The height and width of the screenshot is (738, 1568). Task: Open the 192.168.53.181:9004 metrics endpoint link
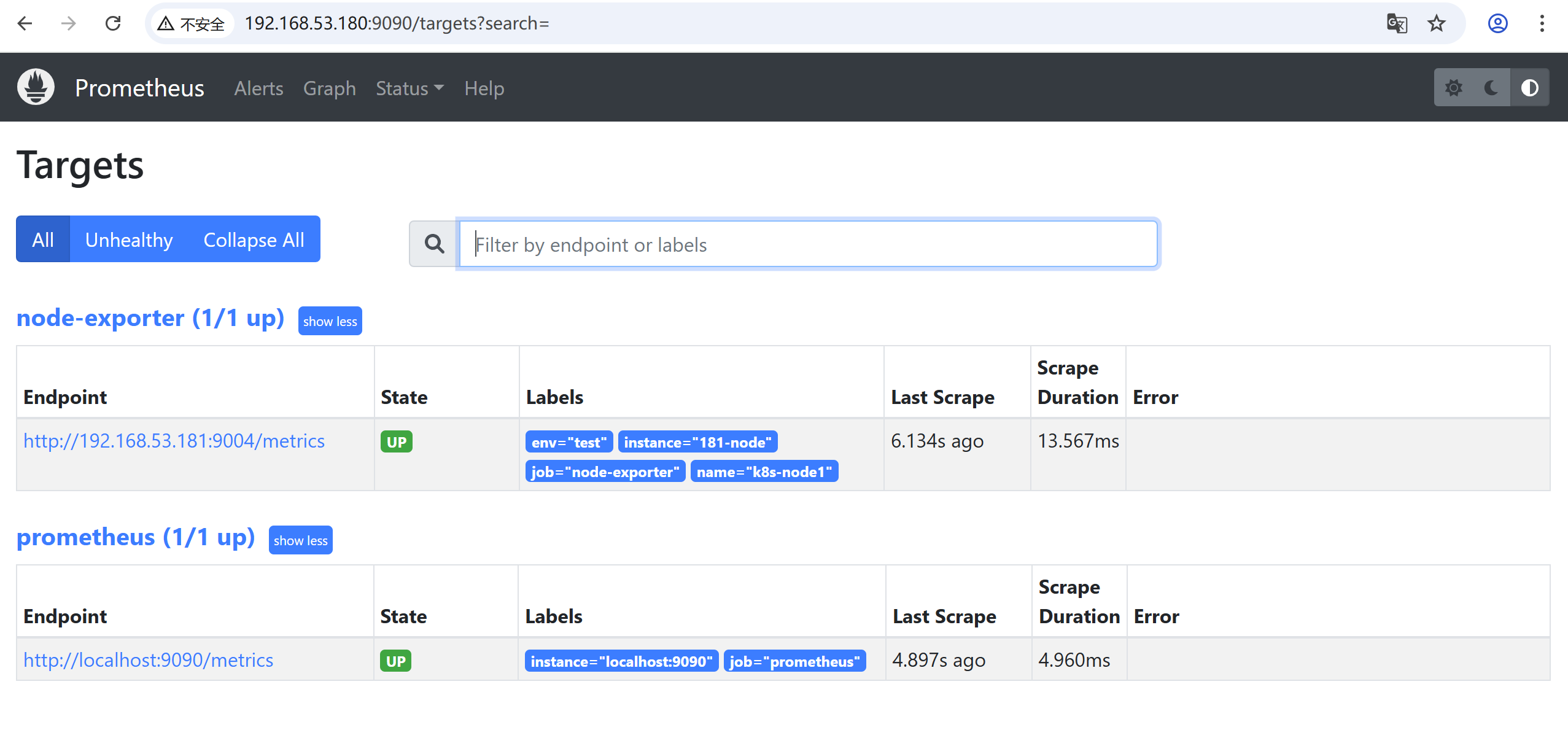(x=174, y=441)
